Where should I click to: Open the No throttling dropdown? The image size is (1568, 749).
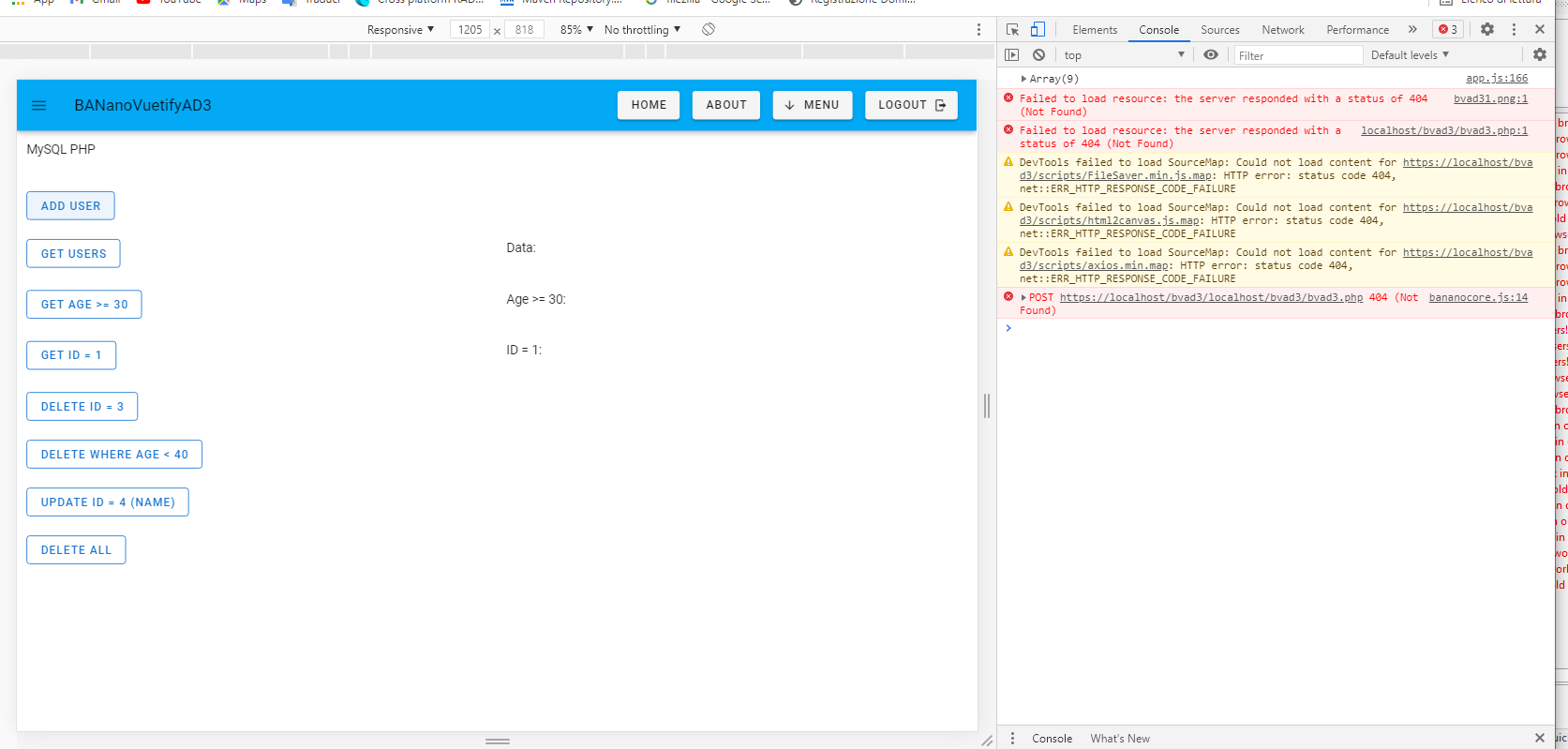[x=642, y=29]
